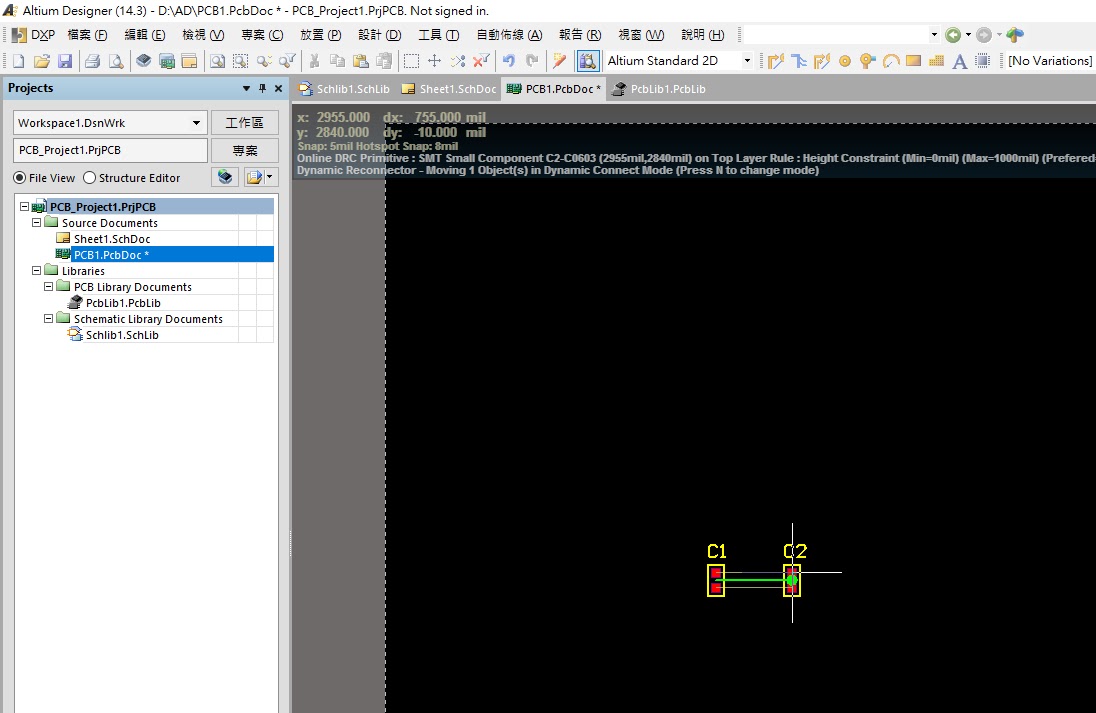1096x713 pixels.
Task: Select the Place String text tool
Action: (958, 61)
